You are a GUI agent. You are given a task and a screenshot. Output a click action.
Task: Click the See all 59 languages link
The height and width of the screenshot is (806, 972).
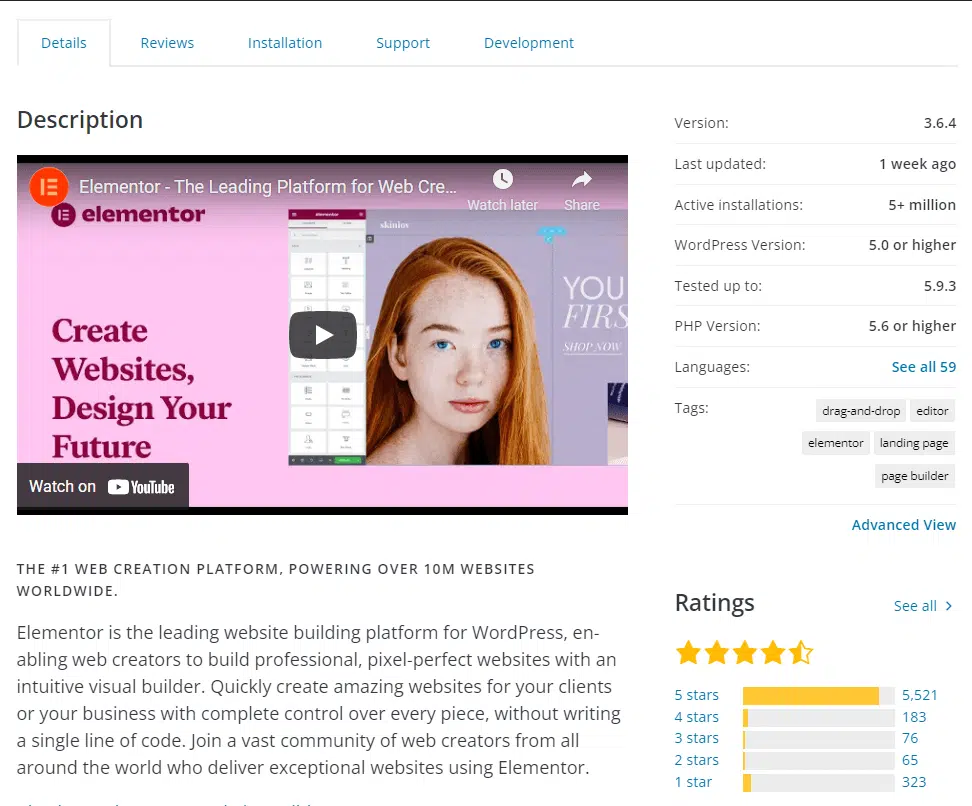923,366
